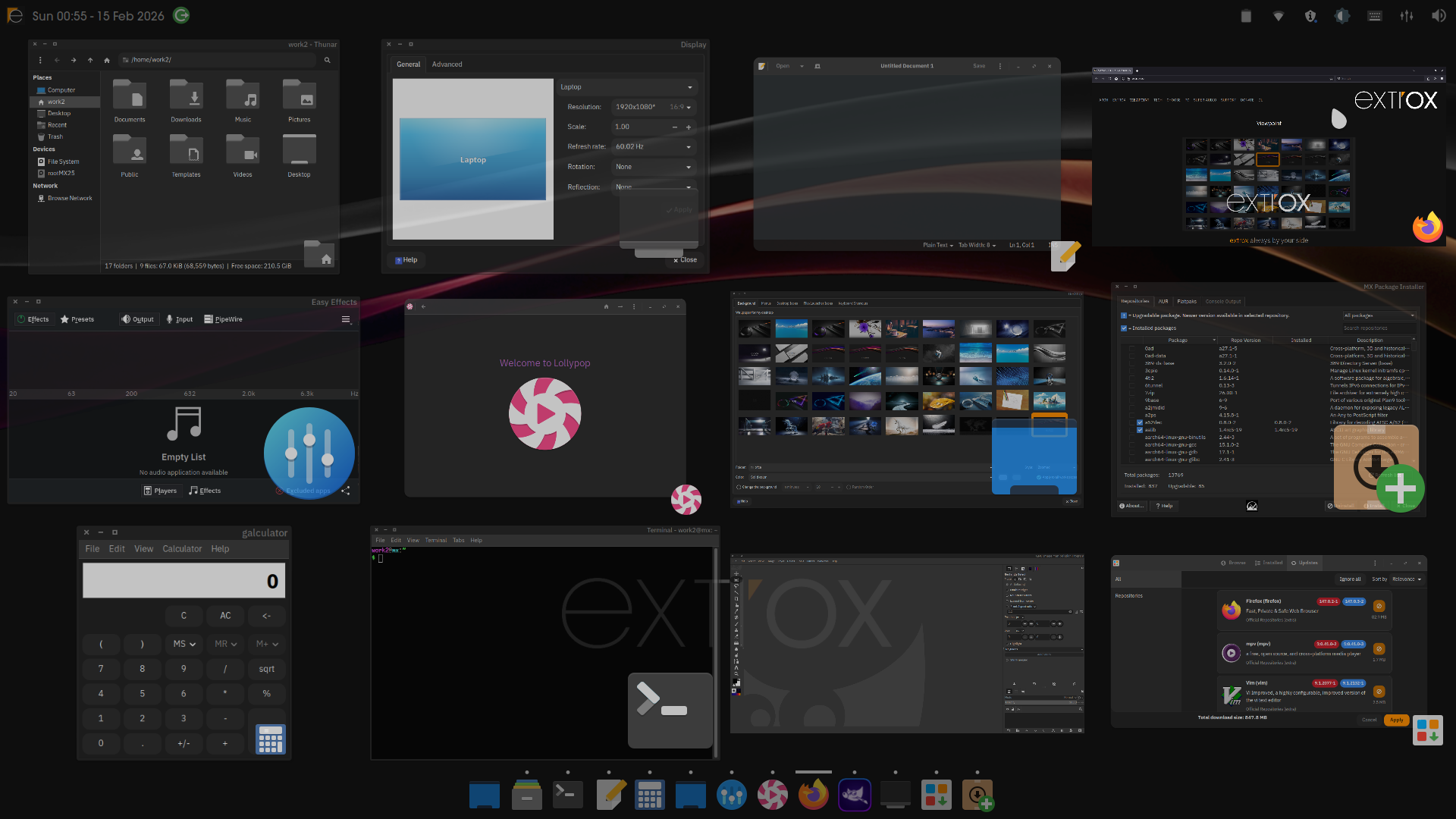Launch GIMP from the dock

[854, 795]
